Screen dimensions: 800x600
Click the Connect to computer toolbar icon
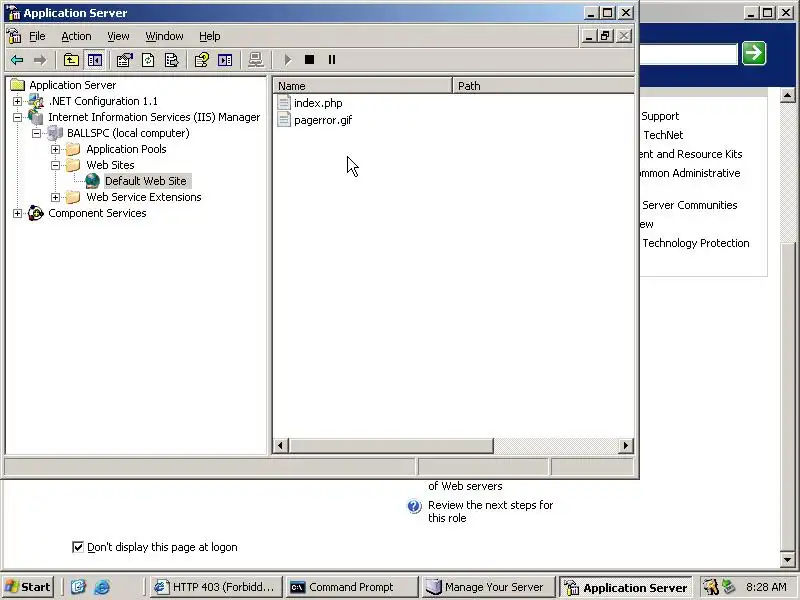pos(256,60)
